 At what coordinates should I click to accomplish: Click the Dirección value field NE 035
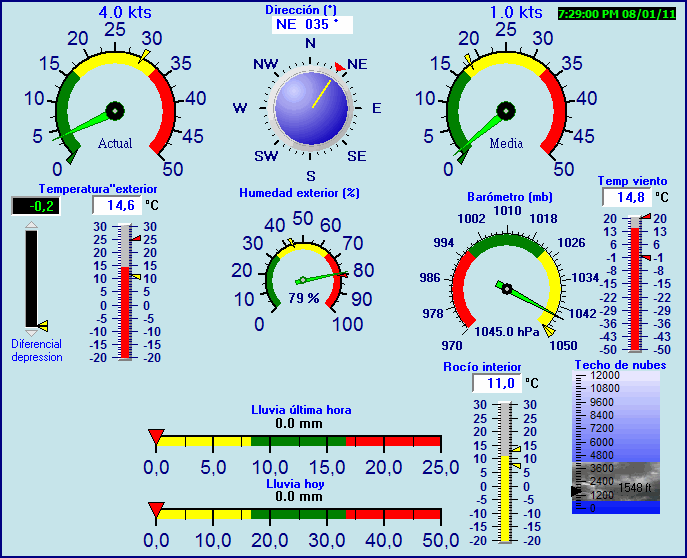310,24
